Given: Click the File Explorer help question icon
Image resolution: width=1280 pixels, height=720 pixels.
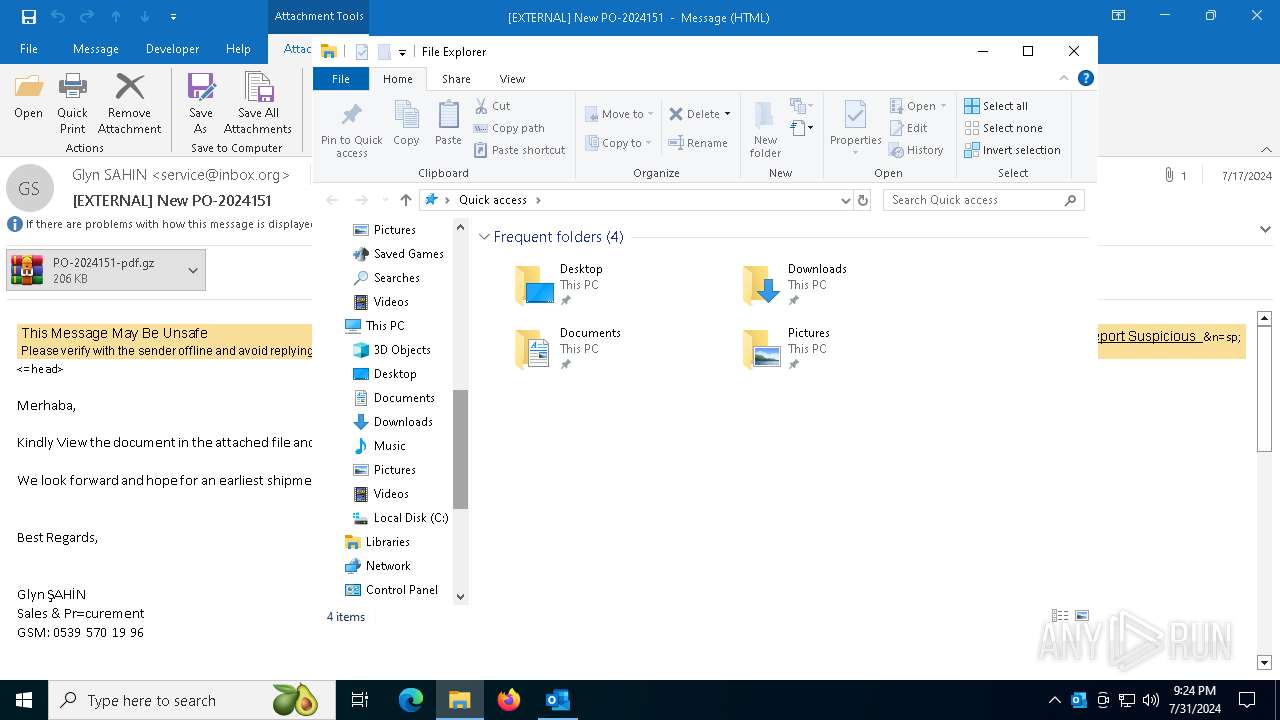Looking at the screenshot, I should pyautogui.click(x=1085, y=78).
